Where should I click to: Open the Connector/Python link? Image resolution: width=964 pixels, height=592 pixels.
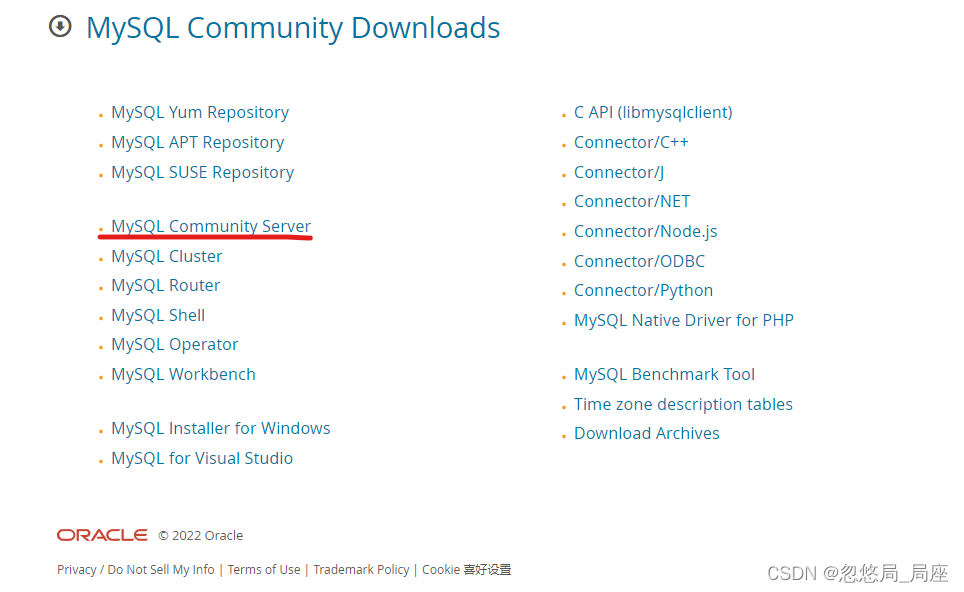point(643,291)
